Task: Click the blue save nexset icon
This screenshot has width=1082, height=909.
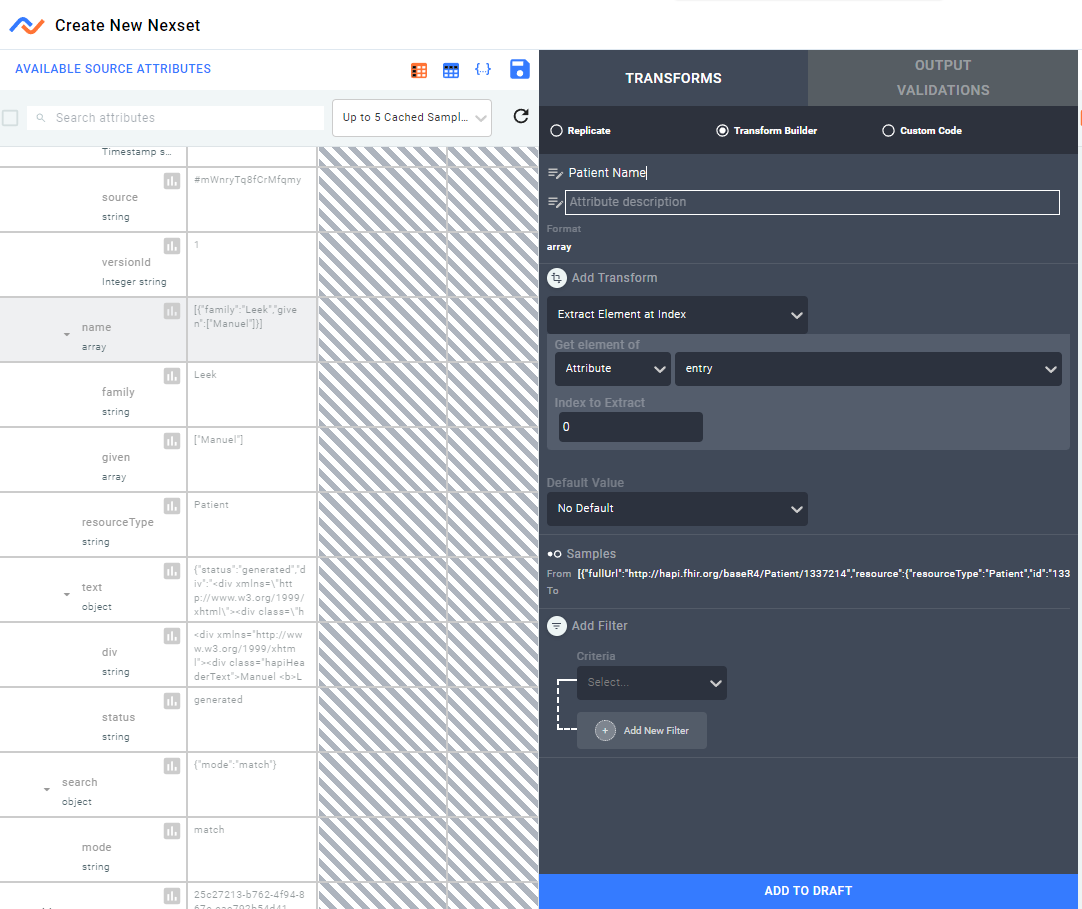Action: point(519,70)
